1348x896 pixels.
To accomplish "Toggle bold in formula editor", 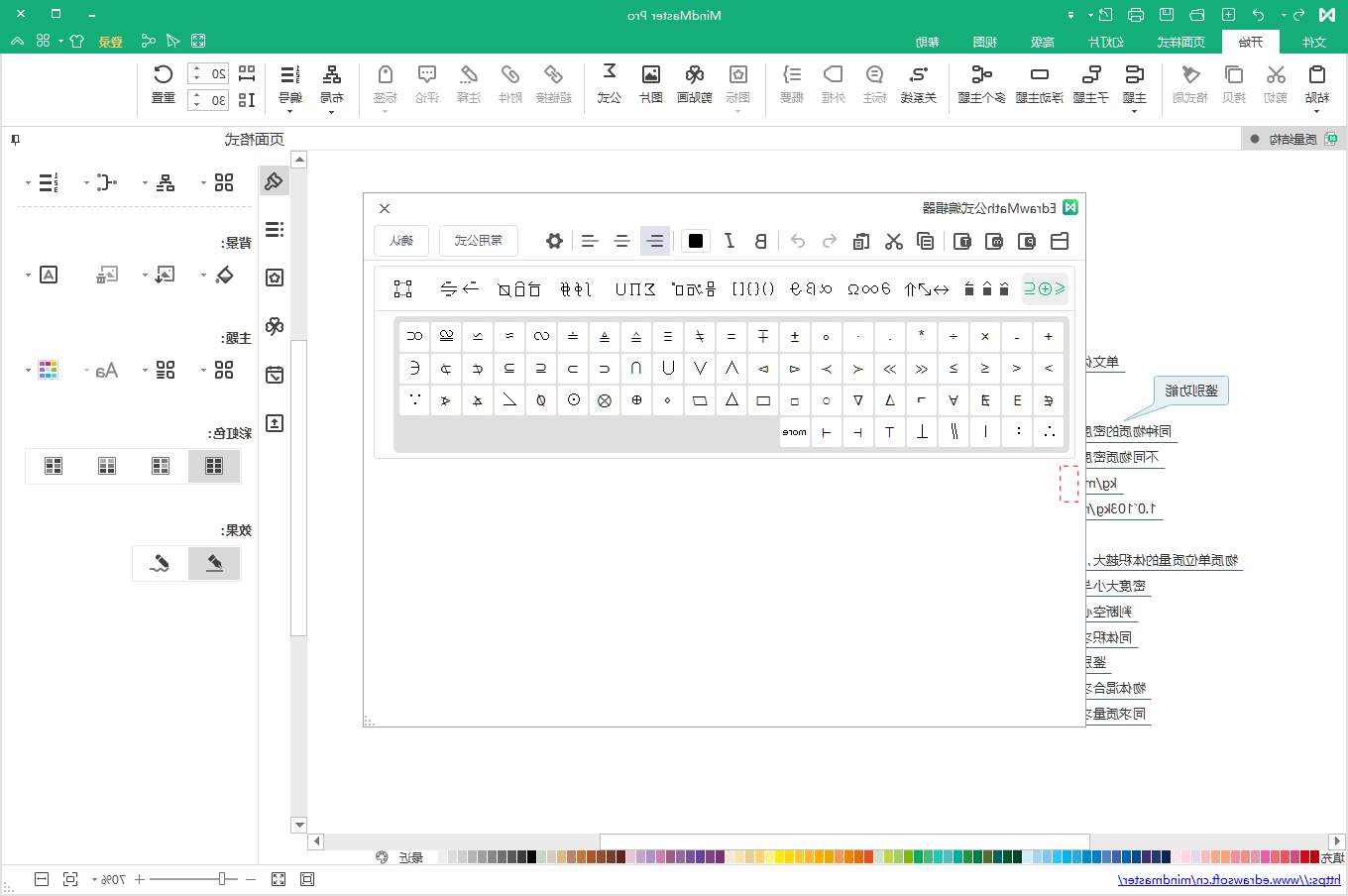I will (760, 241).
